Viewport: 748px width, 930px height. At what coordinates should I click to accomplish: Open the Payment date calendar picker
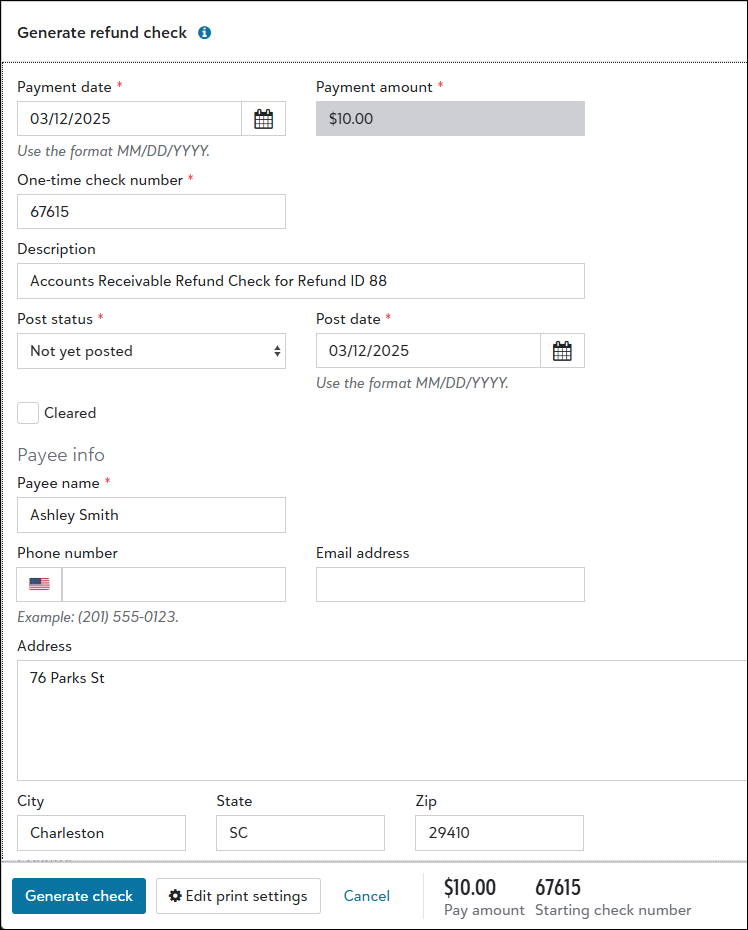[x=263, y=119]
